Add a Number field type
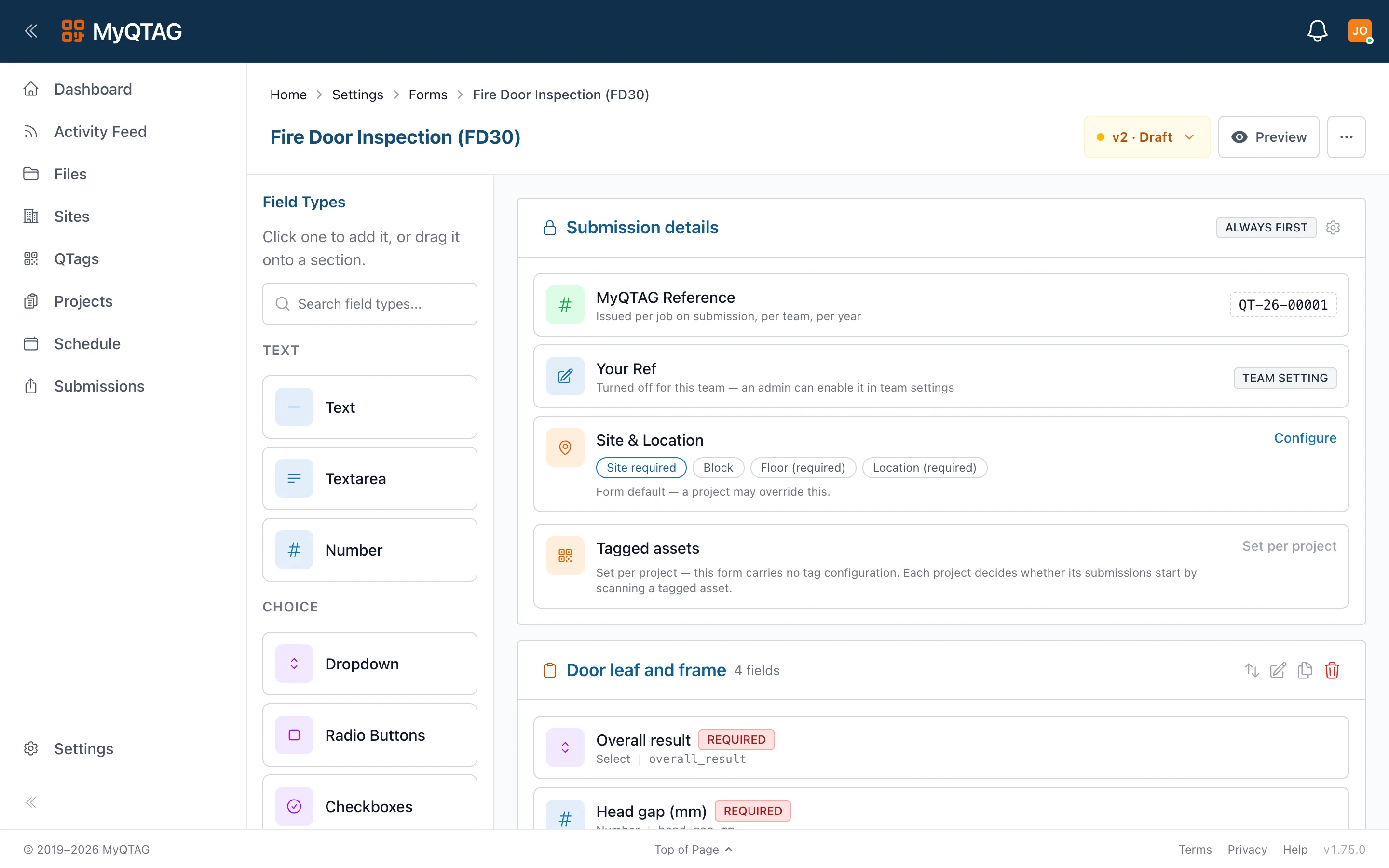This screenshot has width=1389, height=868. pyautogui.click(x=369, y=550)
